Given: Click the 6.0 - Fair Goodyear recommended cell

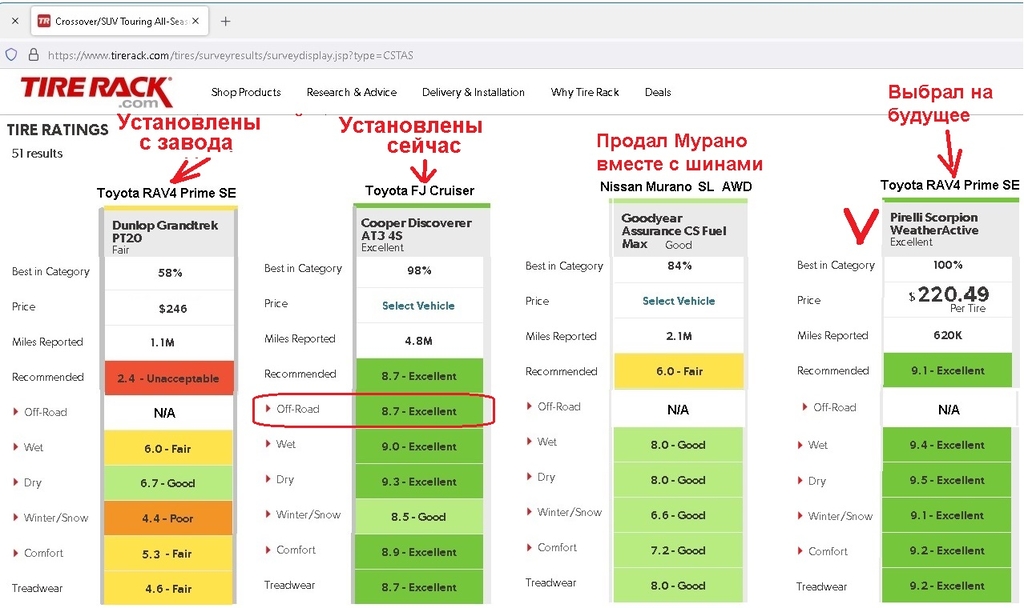Looking at the screenshot, I should (x=679, y=371).
